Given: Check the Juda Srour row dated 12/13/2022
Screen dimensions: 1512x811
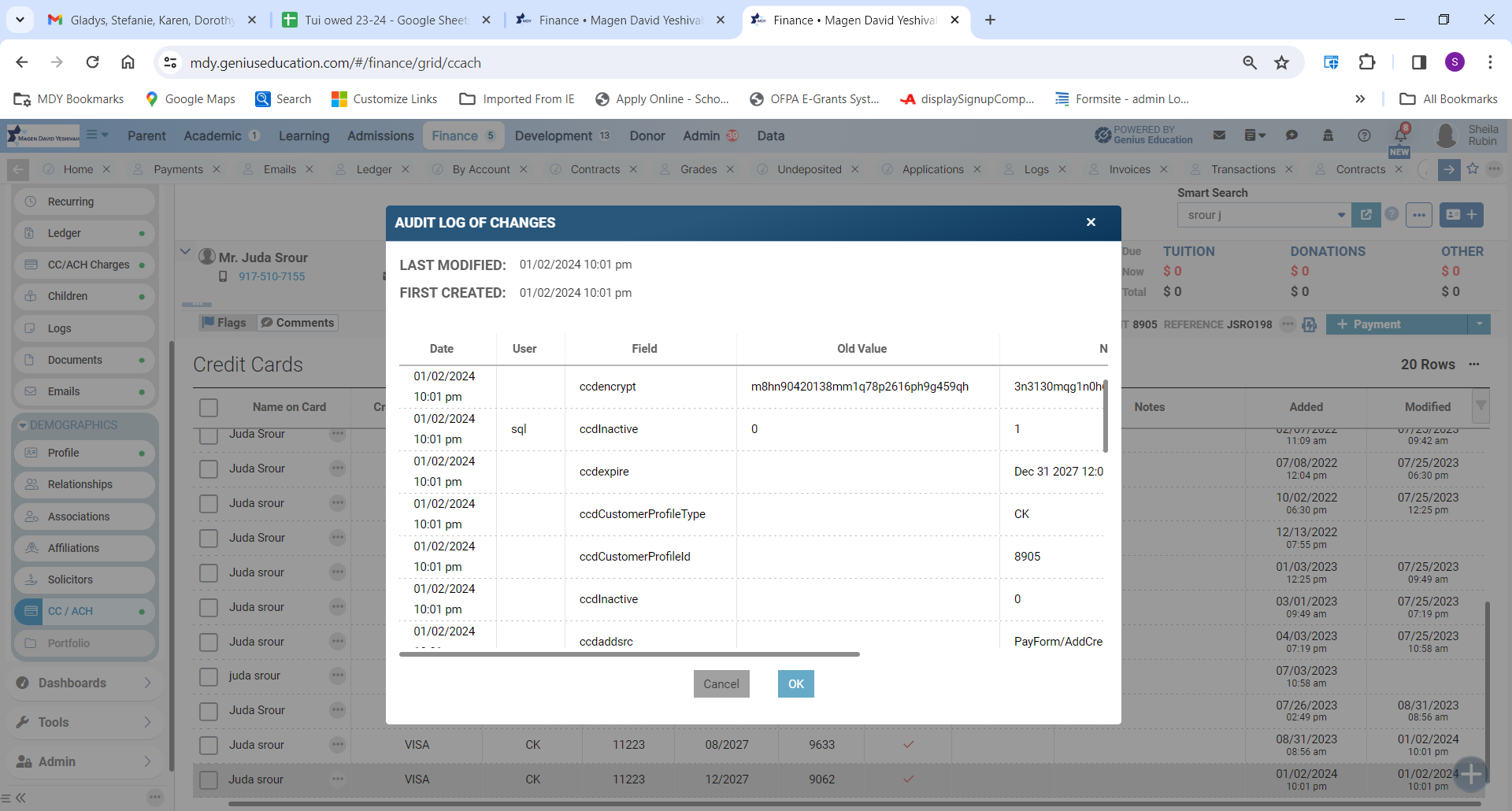Looking at the screenshot, I should coord(209,539).
